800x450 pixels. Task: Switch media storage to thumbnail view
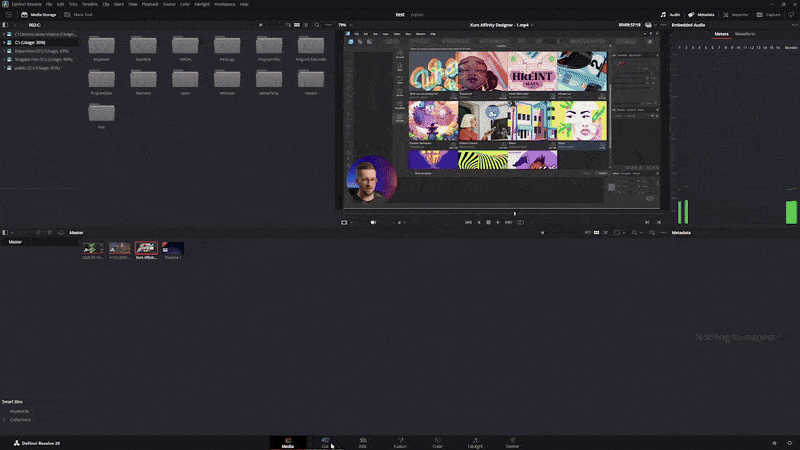pos(297,25)
